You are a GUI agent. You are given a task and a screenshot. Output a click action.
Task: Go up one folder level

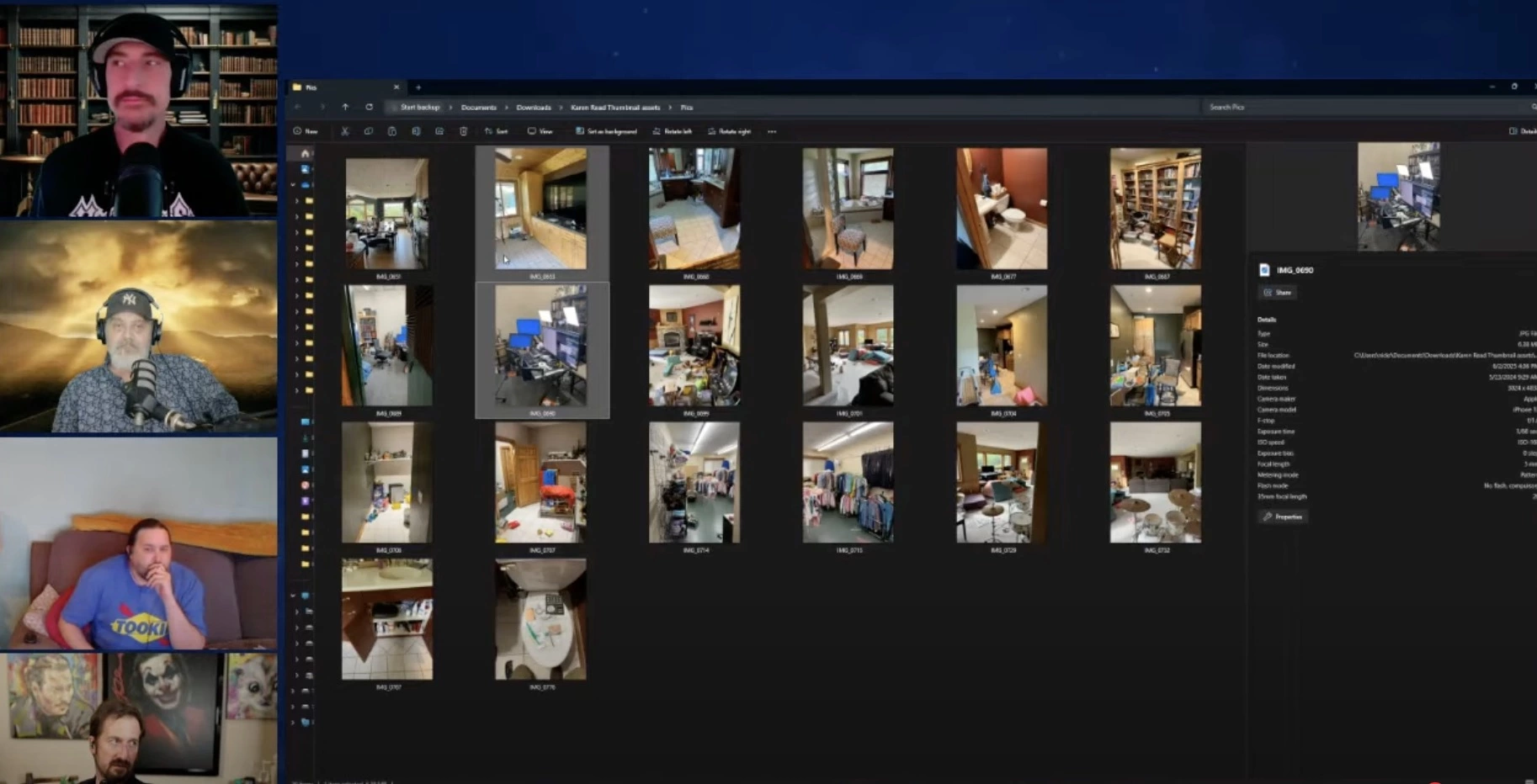[x=345, y=107]
